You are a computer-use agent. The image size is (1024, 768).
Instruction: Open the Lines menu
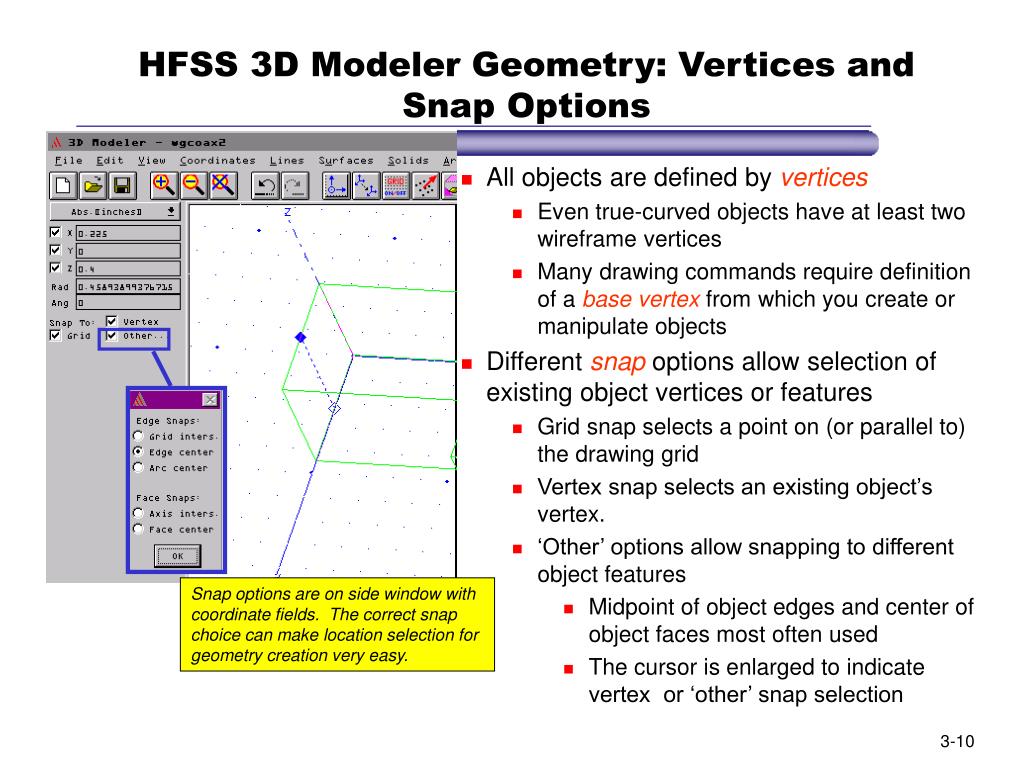[287, 160]
